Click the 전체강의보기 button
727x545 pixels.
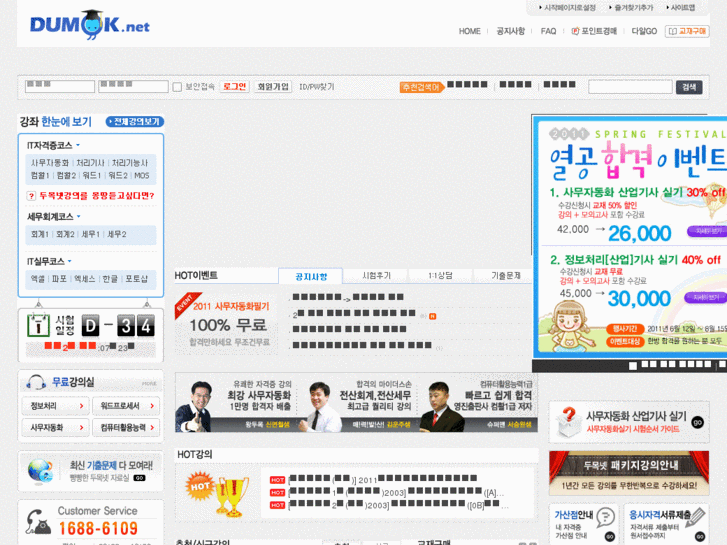[x=135, y=122]
